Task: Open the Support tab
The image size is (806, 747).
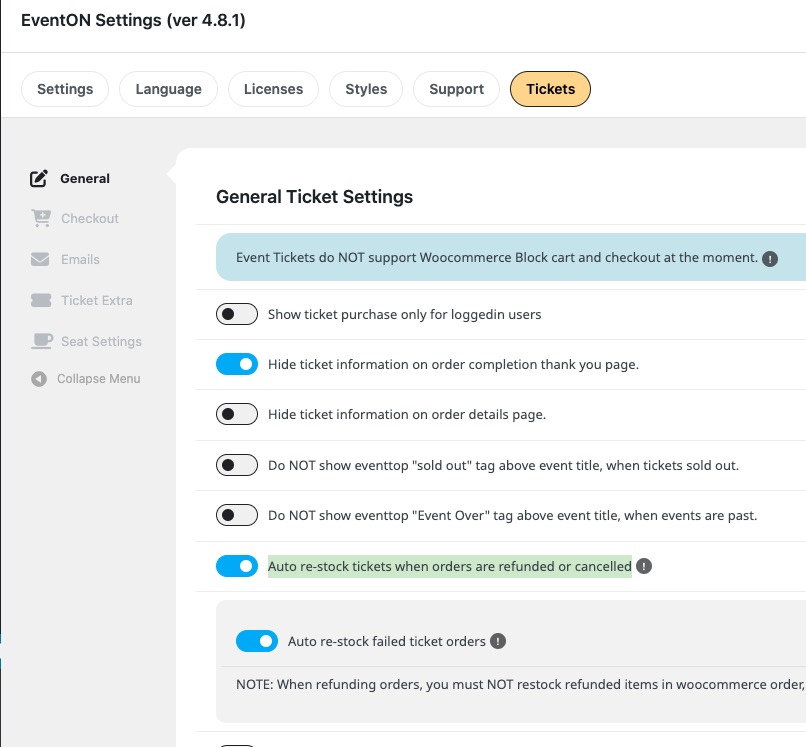Action: [456, 89]
